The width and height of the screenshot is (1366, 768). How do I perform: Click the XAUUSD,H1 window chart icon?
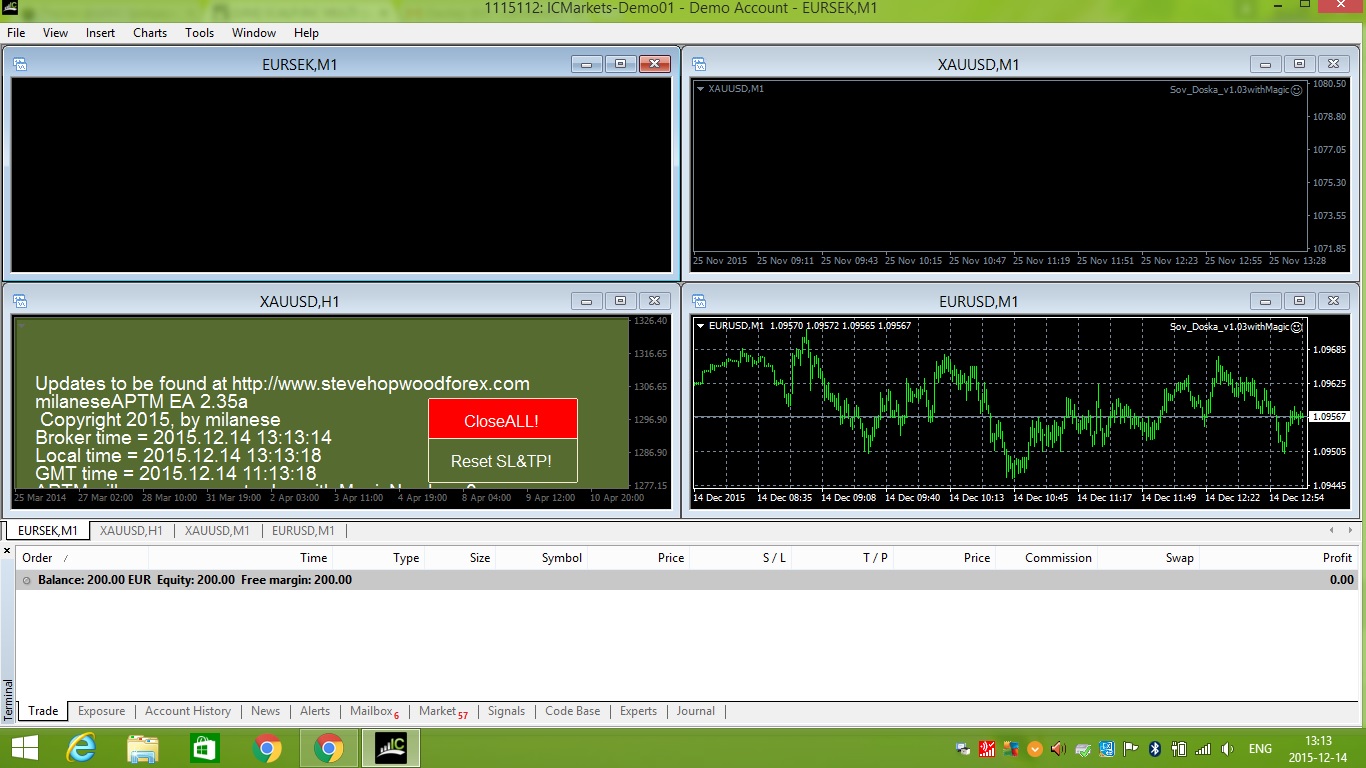click(20, 301)
